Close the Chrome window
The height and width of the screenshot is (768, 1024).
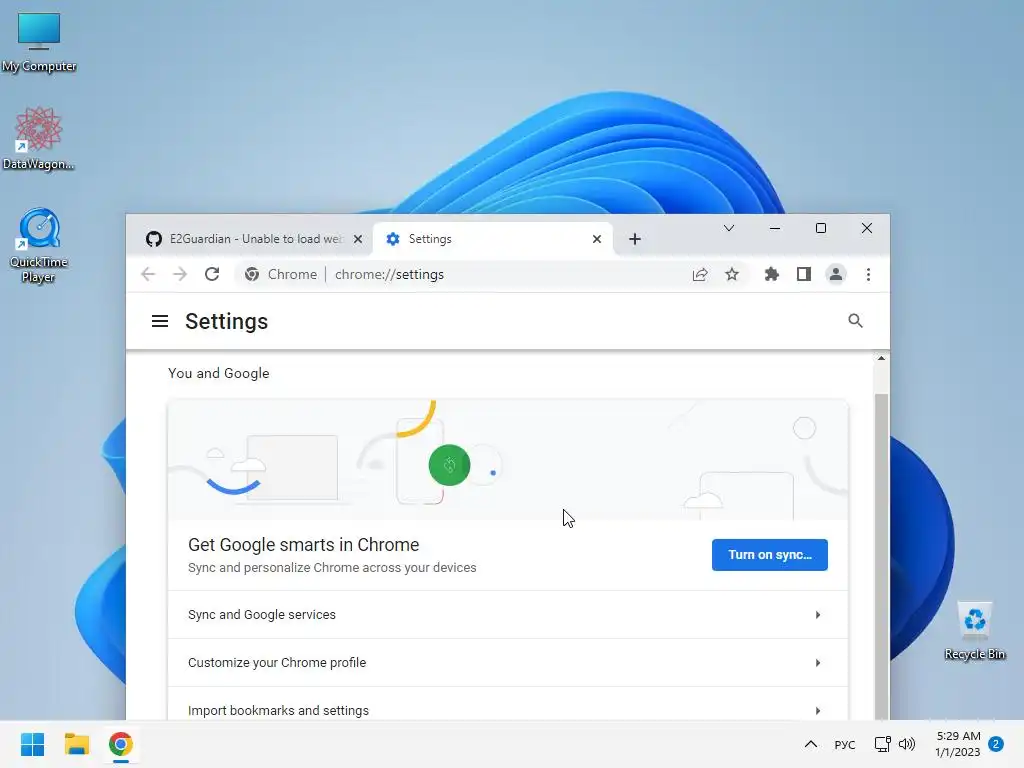pyautogui.click(x=867, y=228)
